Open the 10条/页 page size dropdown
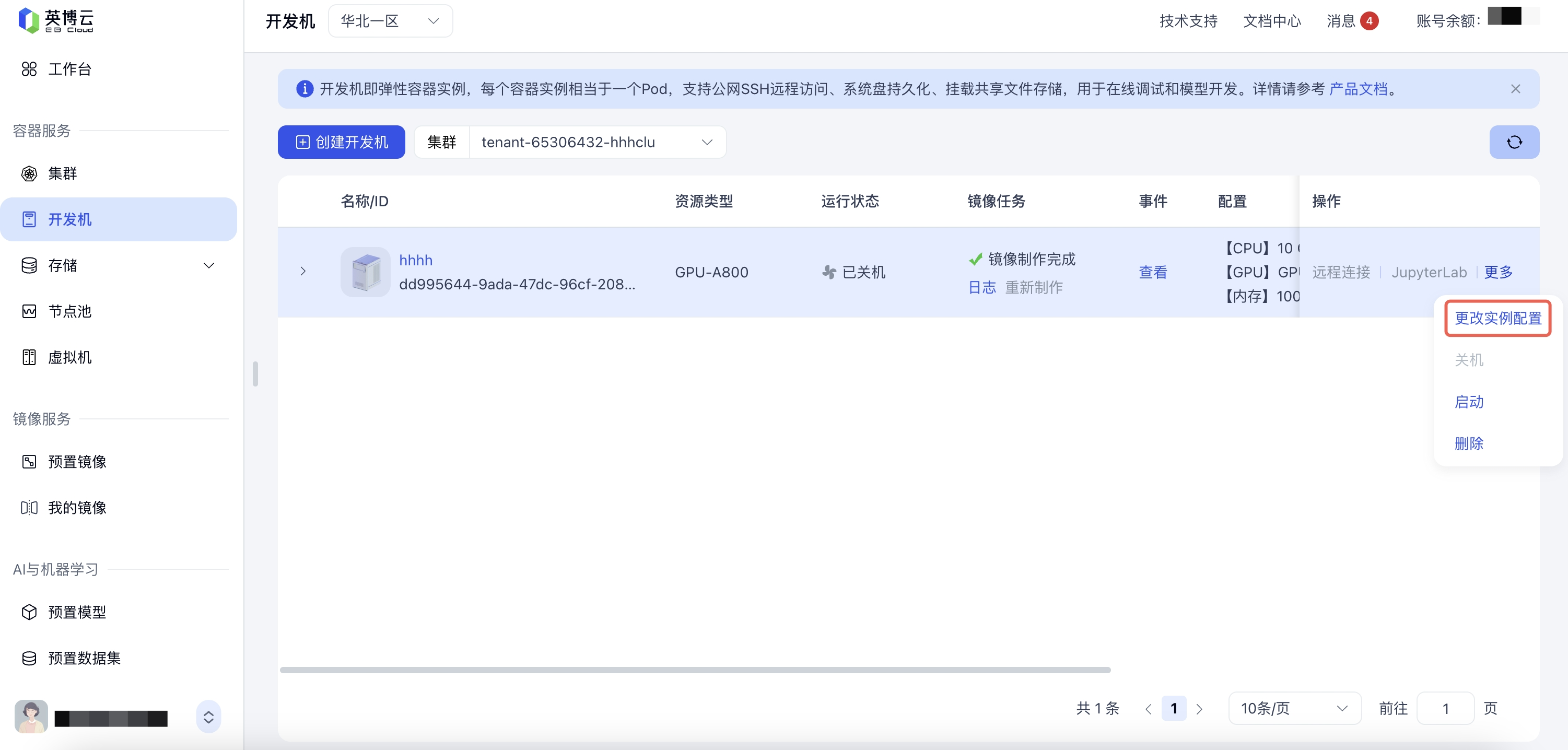 coord(1294,708)
